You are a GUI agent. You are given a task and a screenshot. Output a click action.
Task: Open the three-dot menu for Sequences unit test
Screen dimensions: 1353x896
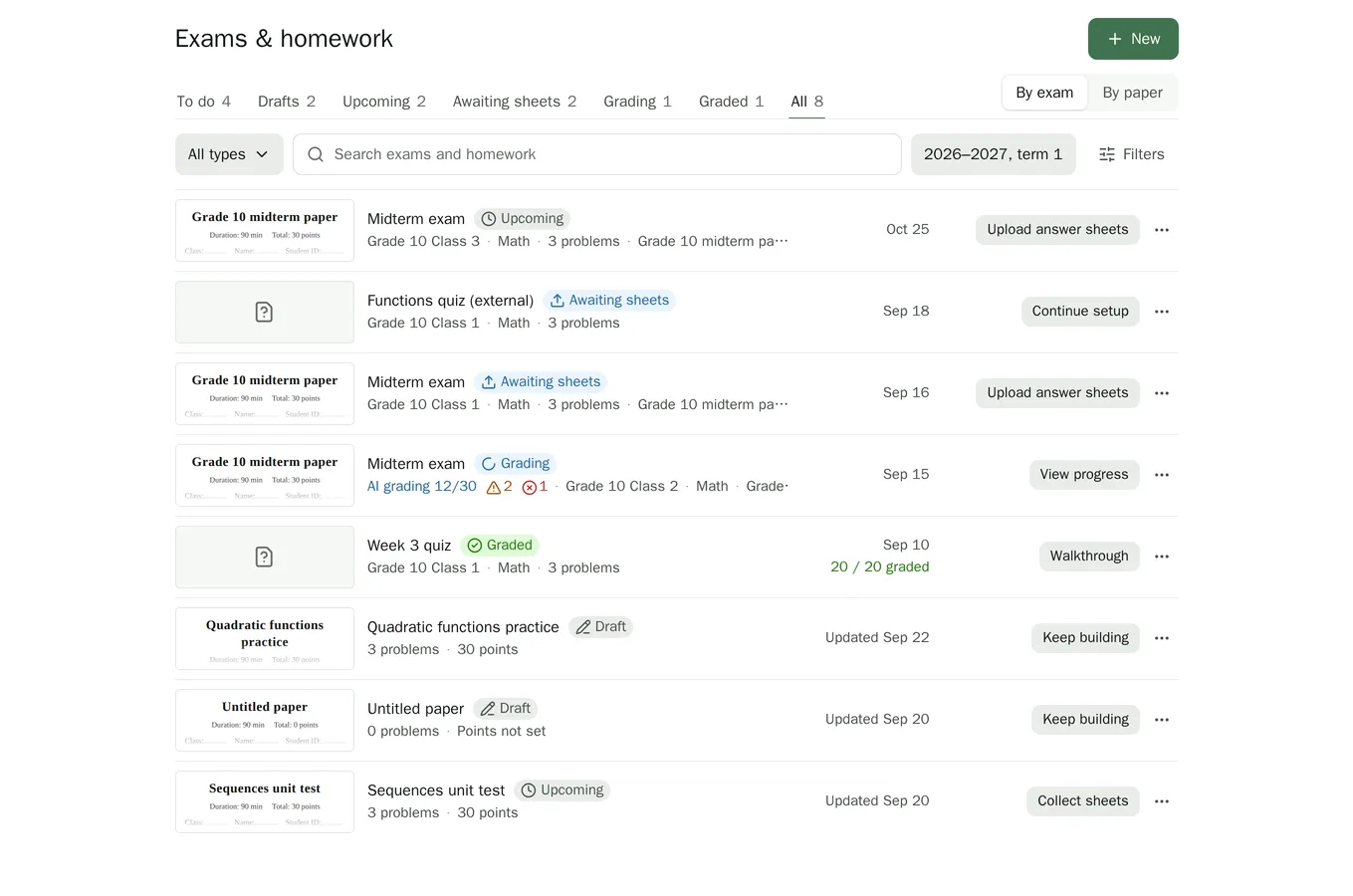pos(1162,801)
